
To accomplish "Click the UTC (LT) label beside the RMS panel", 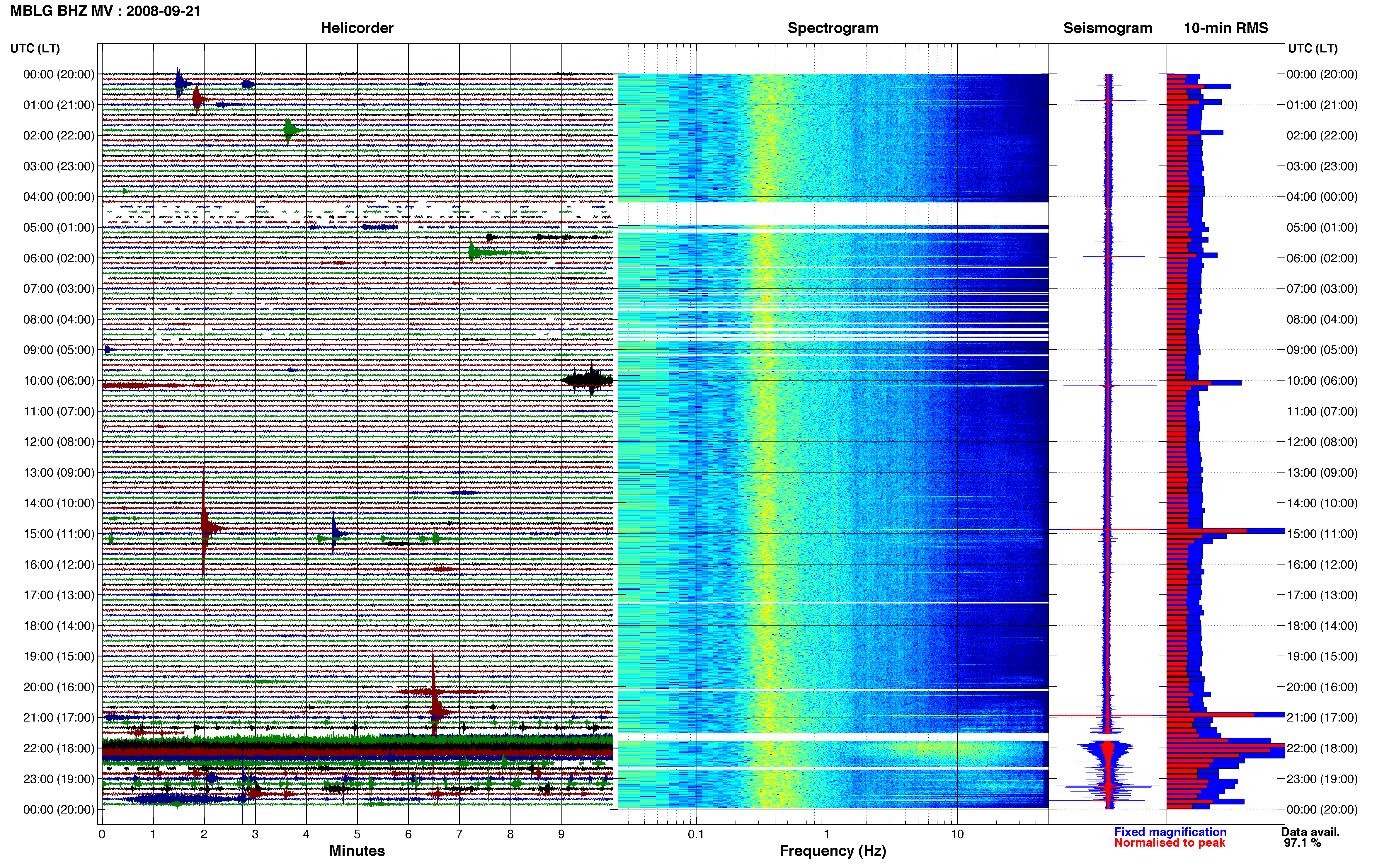I will 1313,48.
